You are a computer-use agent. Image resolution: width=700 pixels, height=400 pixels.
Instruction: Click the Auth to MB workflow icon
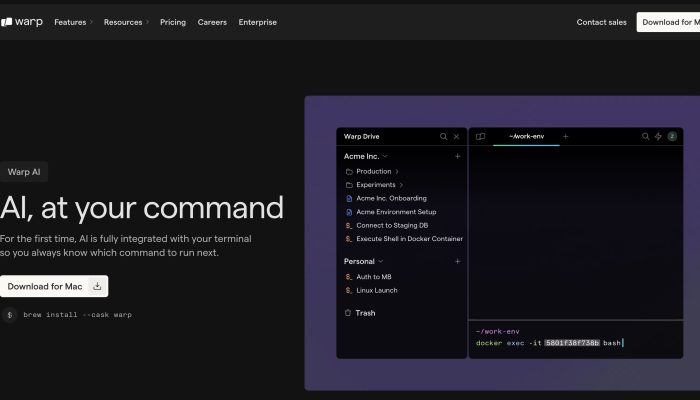pyautogui.click(x=349, y=277)
